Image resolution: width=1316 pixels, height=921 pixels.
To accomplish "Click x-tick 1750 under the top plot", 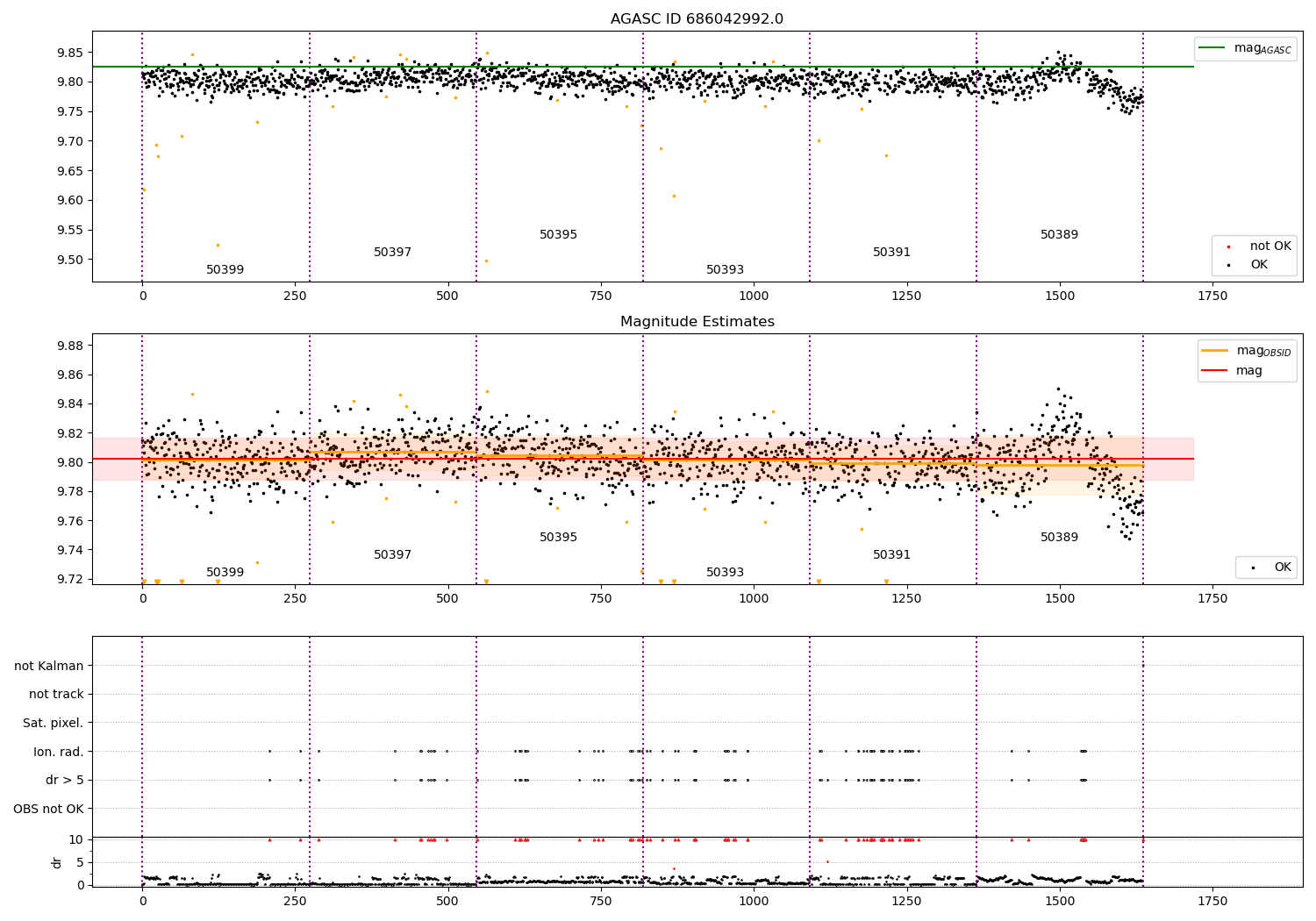I will [x=1212, y=296].
